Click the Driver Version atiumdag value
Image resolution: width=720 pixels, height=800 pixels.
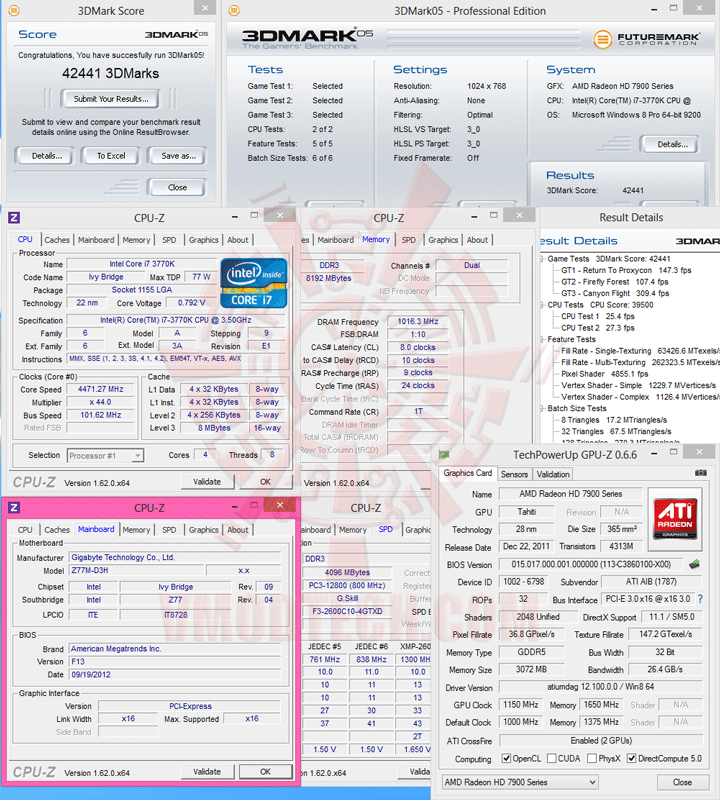601,687
